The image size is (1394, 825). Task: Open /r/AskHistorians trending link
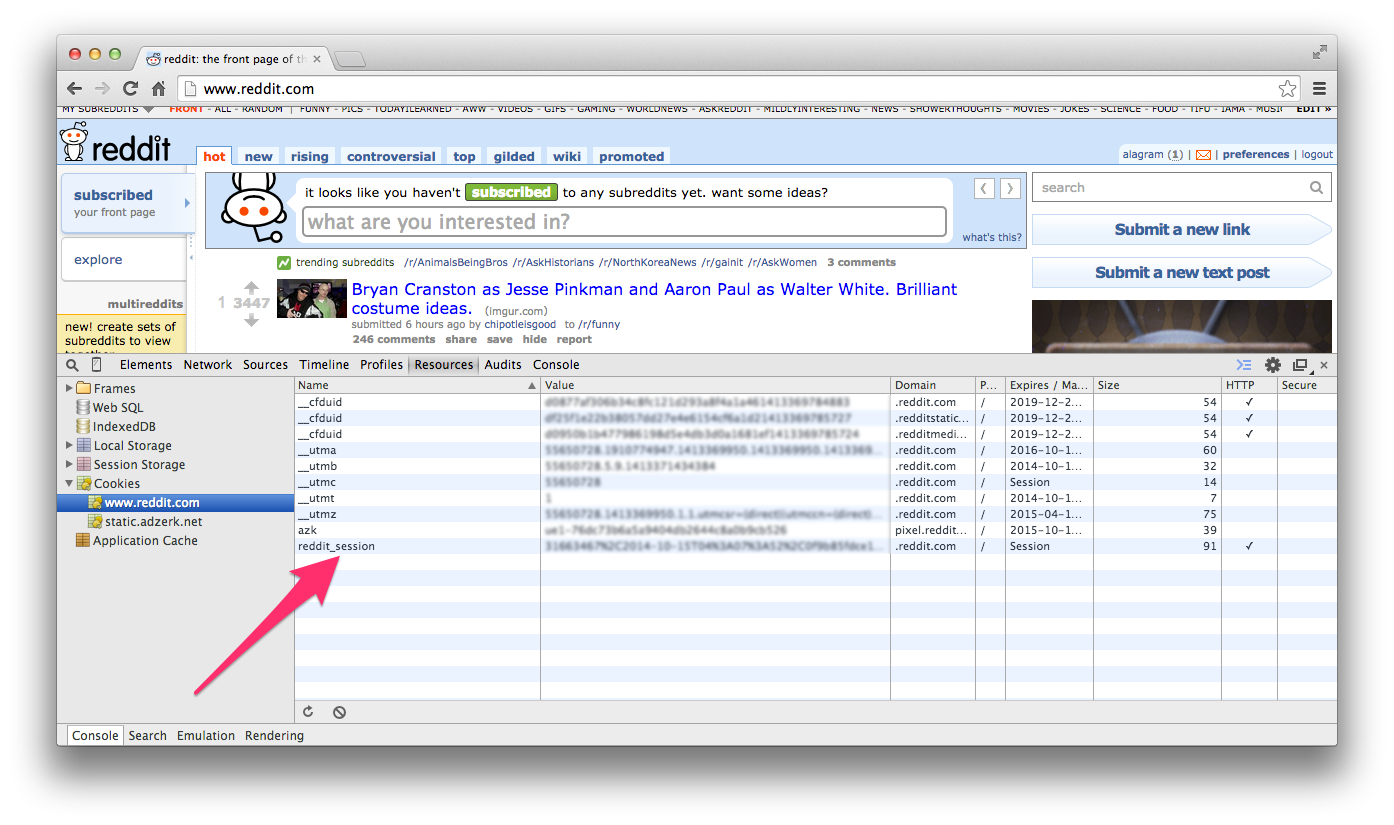(553, 263)
